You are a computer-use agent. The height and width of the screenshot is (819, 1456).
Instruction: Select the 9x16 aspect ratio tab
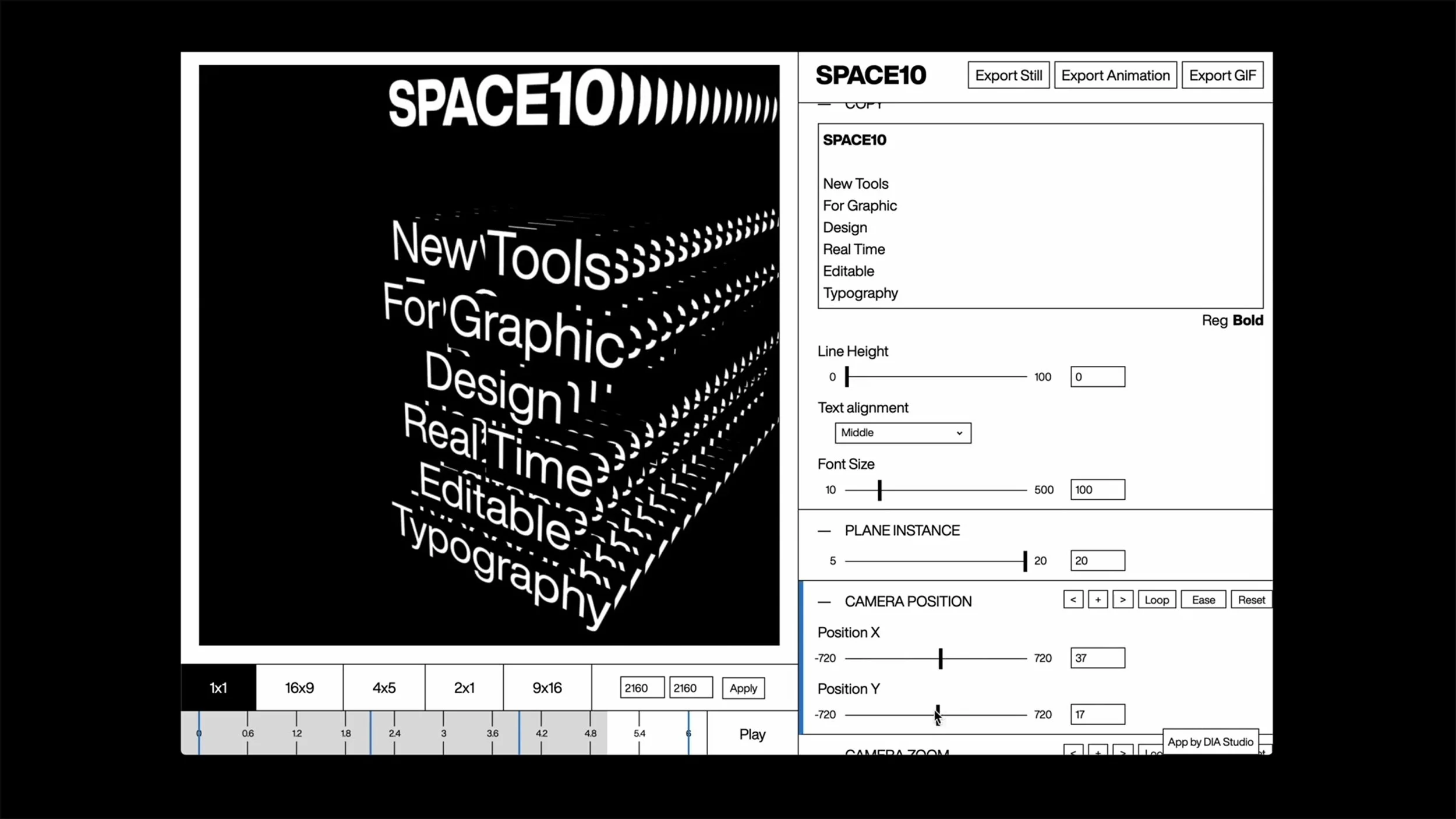click(x=546, y=687)
